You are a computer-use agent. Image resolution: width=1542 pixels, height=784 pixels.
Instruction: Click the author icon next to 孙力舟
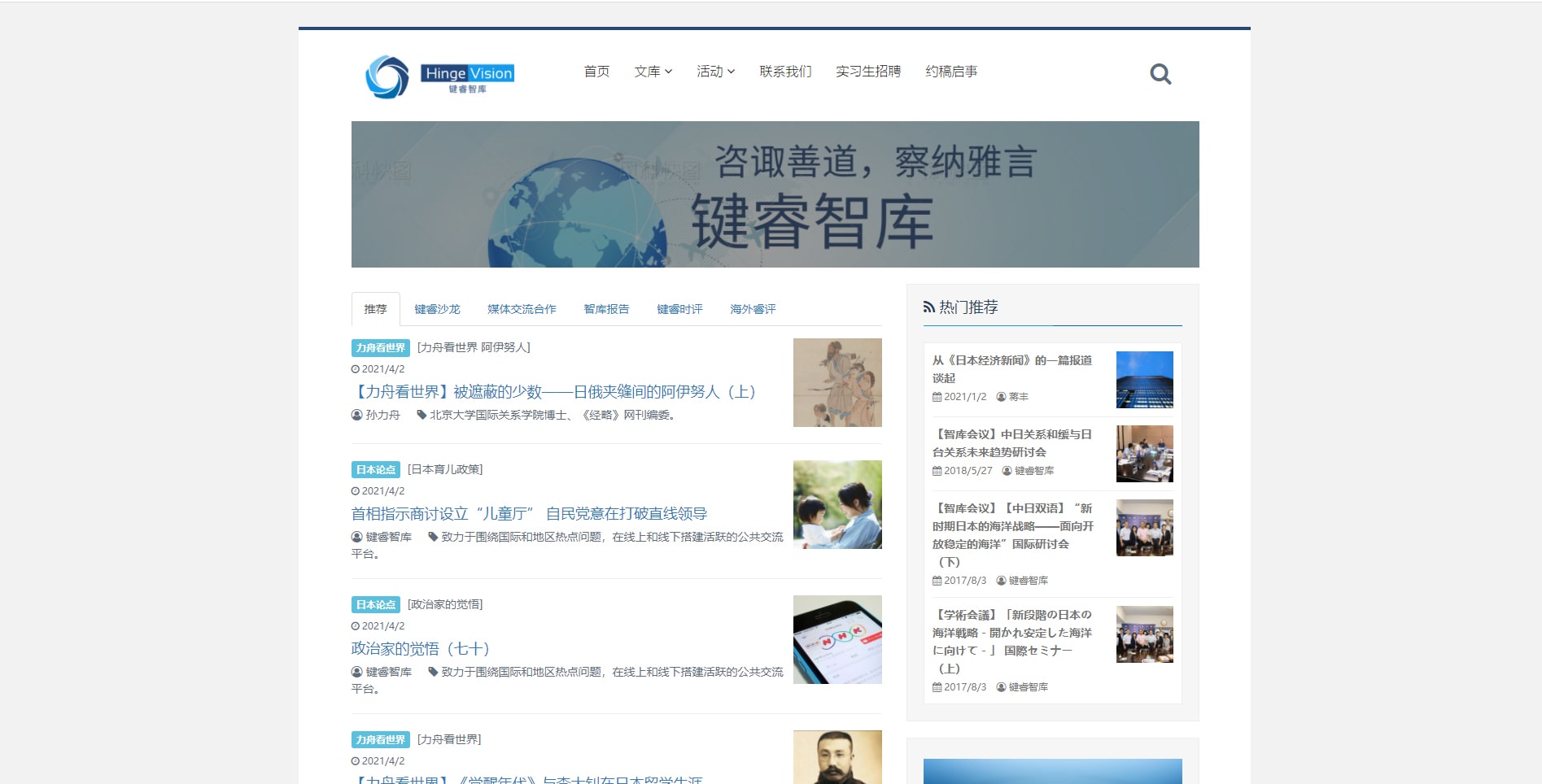[x=356, y=415]
